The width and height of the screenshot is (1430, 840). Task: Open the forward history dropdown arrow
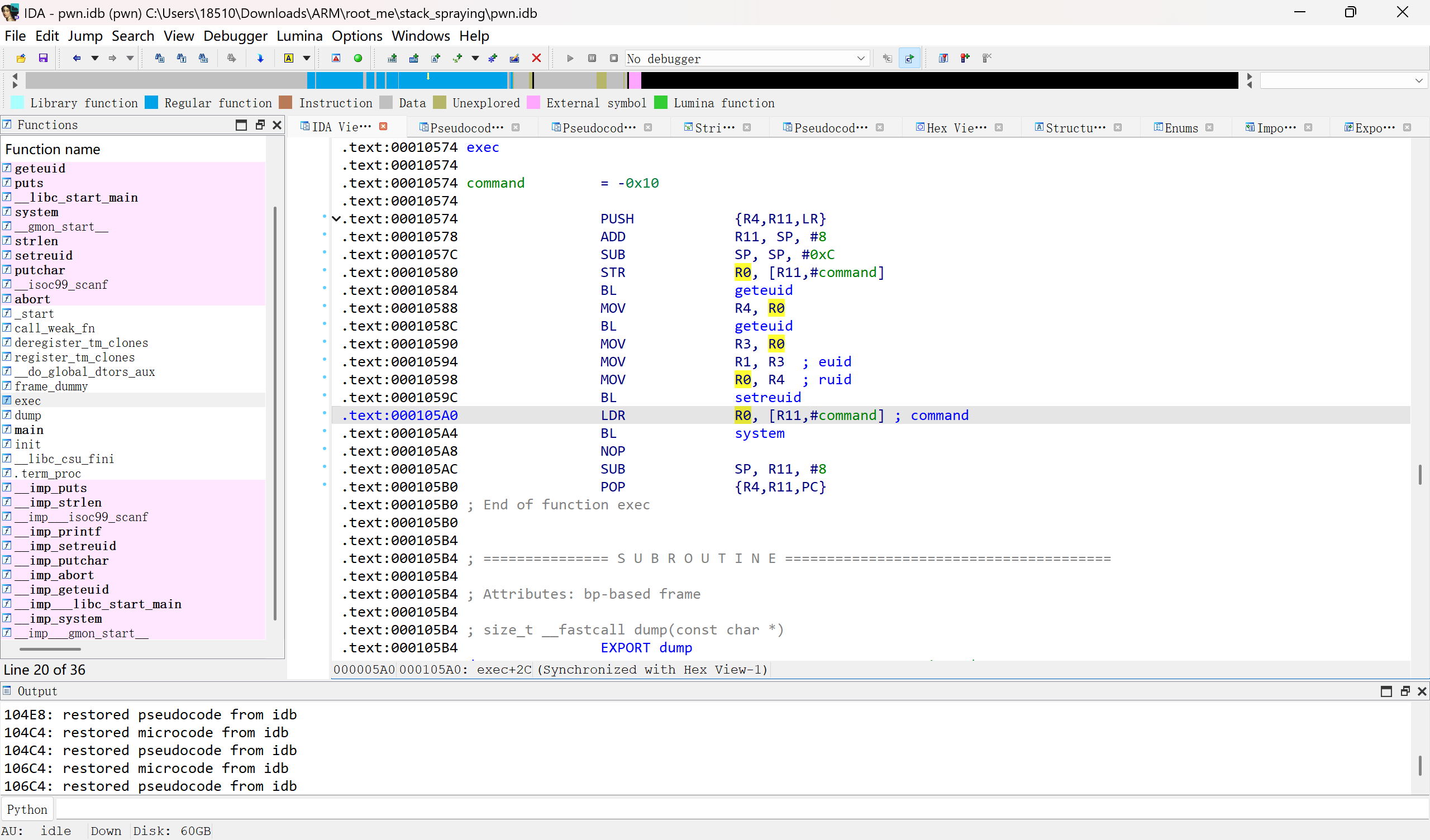(x=130, y=58)
